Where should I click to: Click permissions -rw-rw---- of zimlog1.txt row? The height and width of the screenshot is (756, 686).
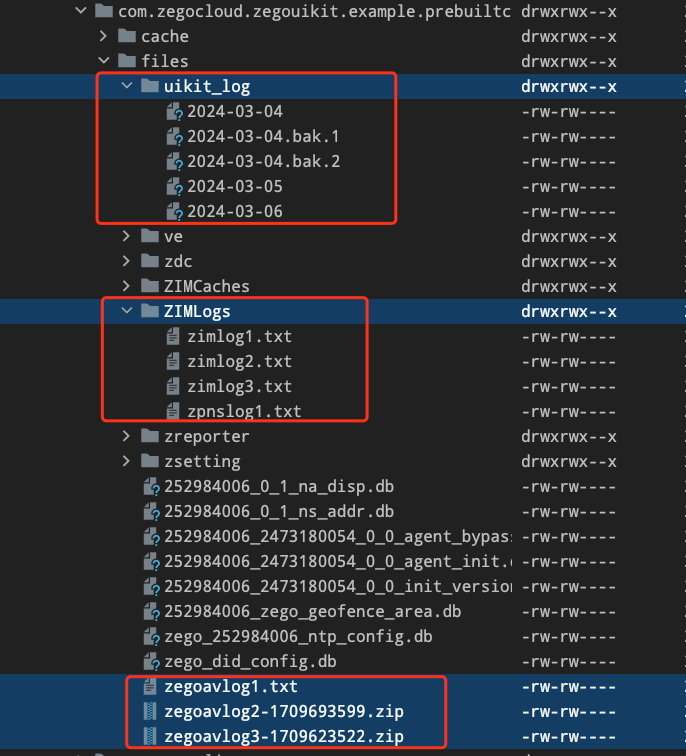click(x=568, y=336)
